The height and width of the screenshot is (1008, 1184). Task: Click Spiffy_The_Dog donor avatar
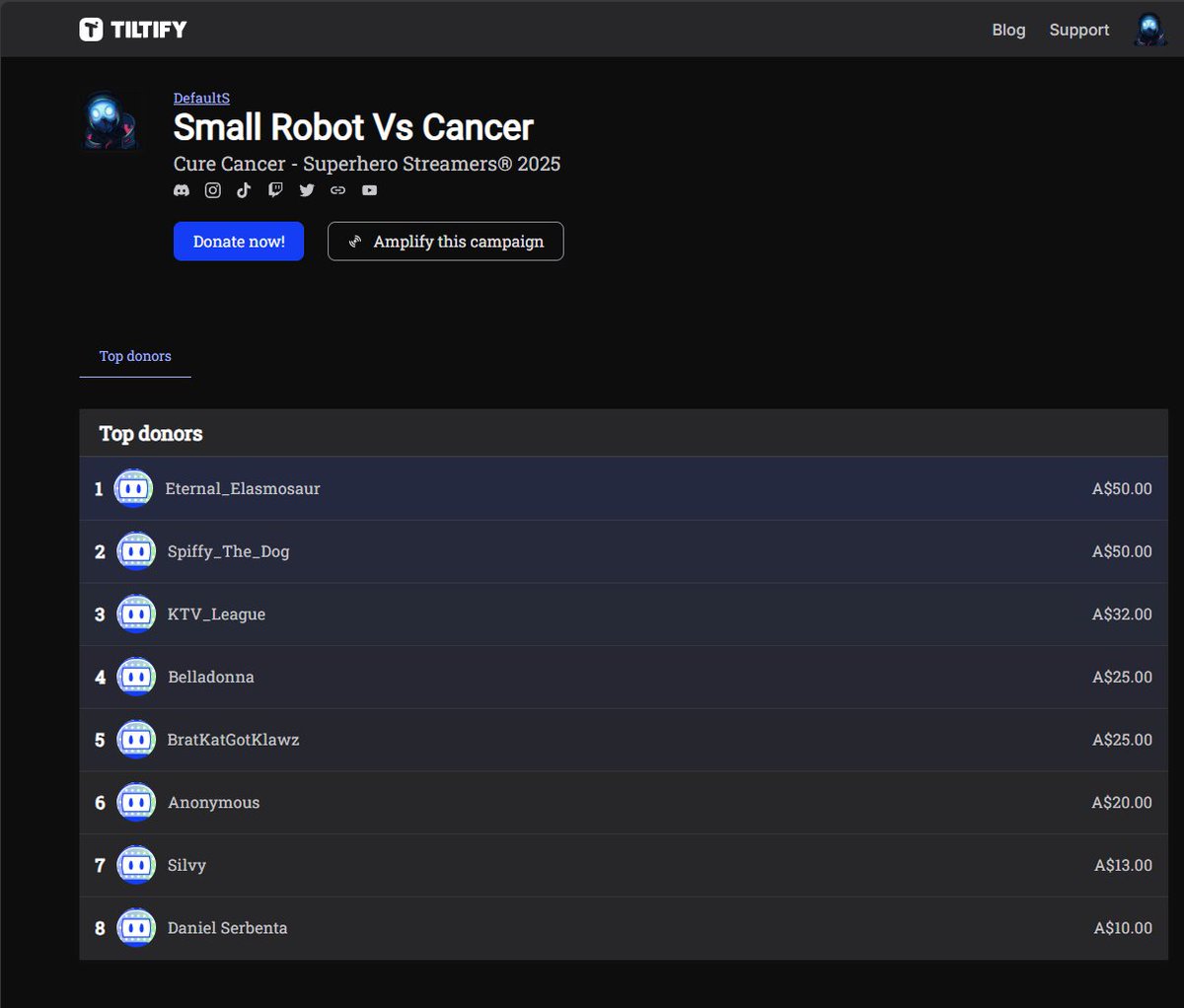click(136, 551)
